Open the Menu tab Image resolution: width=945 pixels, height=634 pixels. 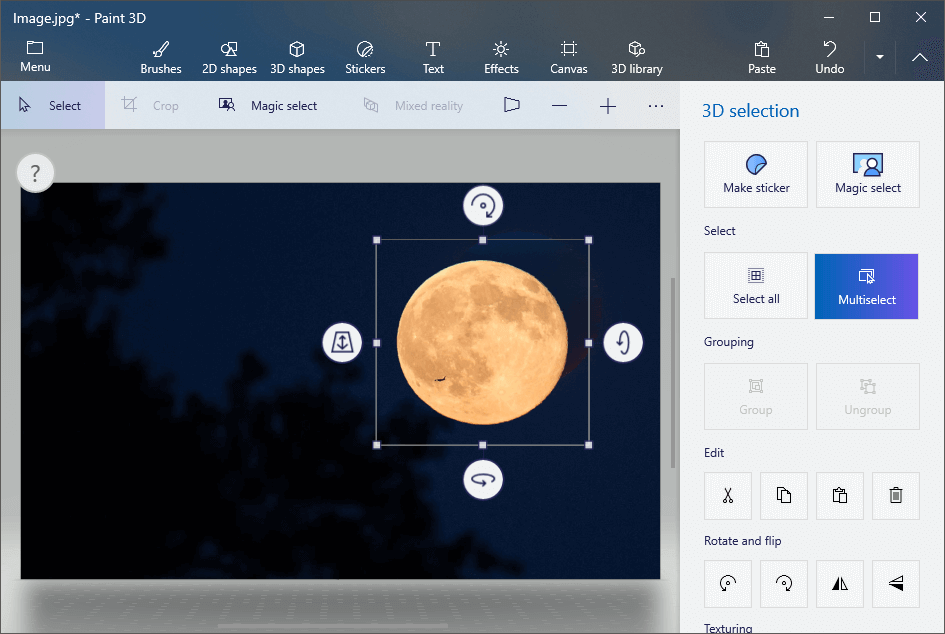pos(35,57)
